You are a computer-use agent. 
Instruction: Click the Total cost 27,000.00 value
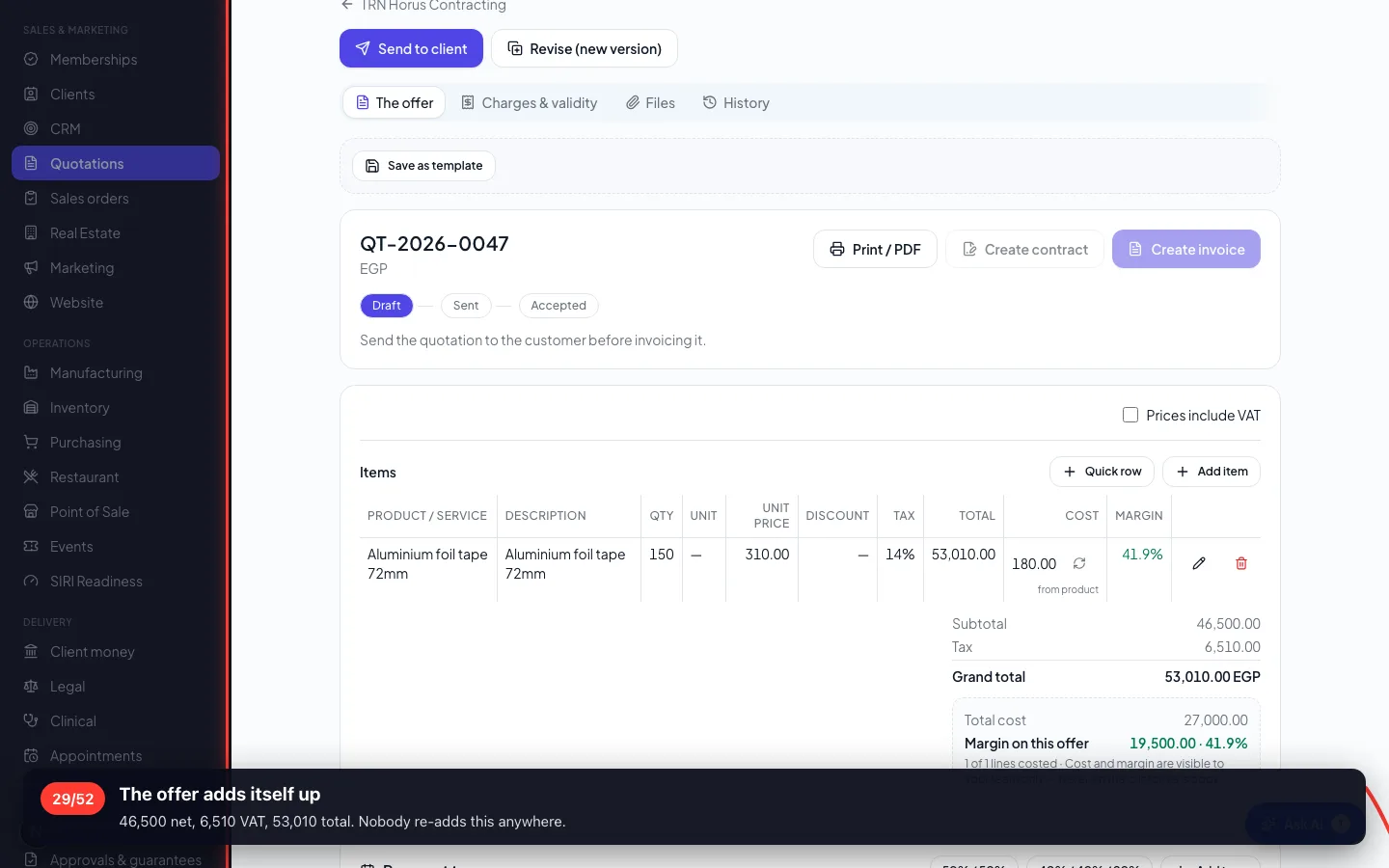click(x=1215, y=720)
